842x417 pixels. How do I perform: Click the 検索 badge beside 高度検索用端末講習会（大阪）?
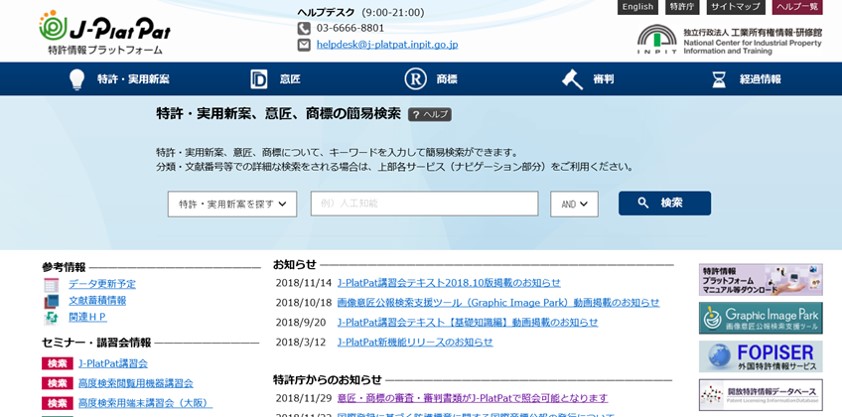[57, 403]
